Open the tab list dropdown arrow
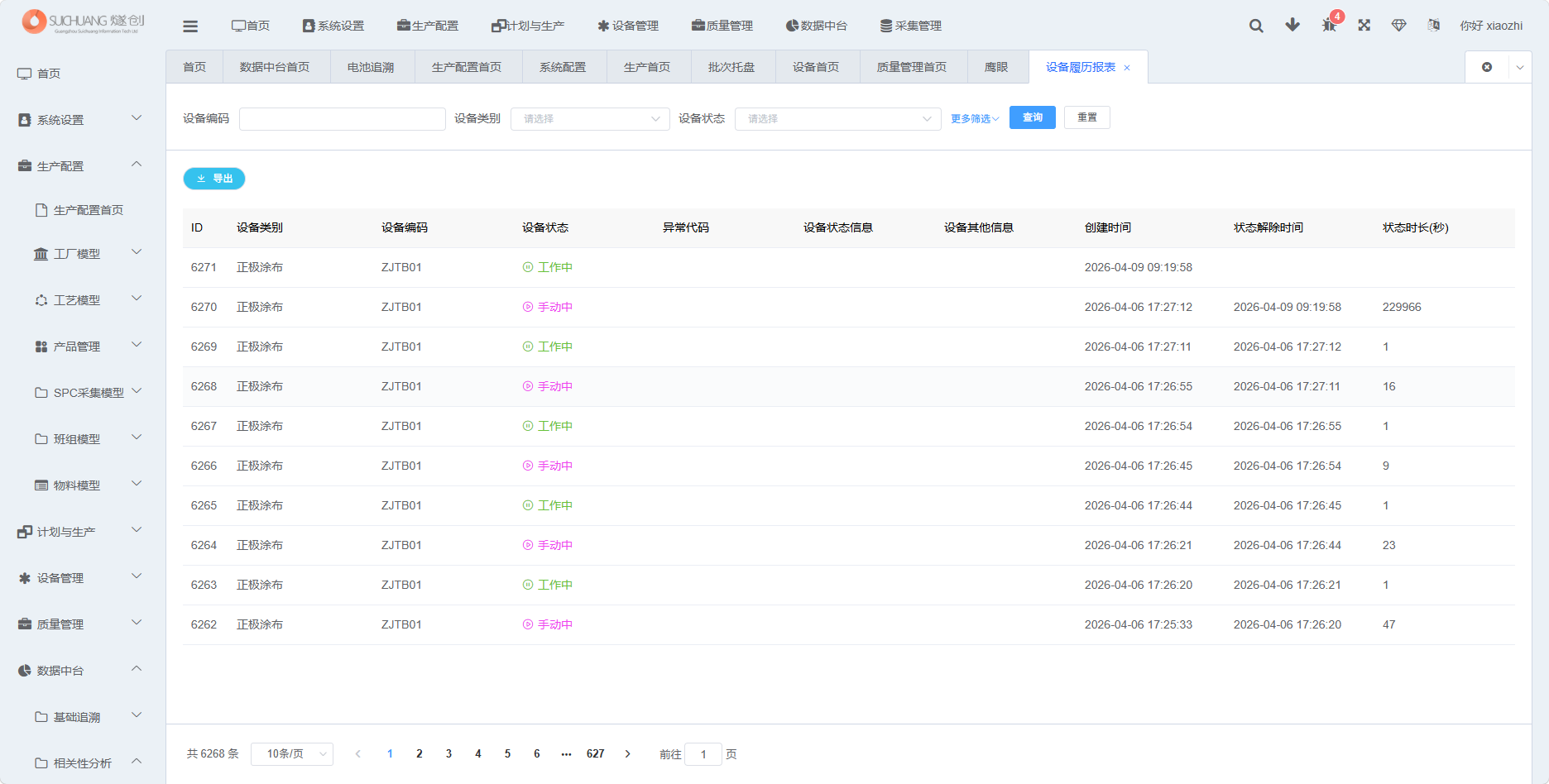 tap(1520, 68)
